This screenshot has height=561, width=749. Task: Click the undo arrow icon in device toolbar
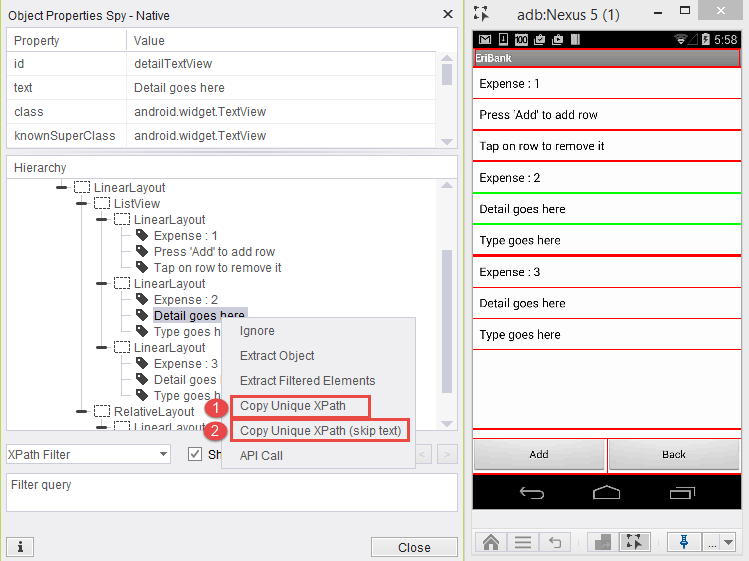(x=553, y=542)
